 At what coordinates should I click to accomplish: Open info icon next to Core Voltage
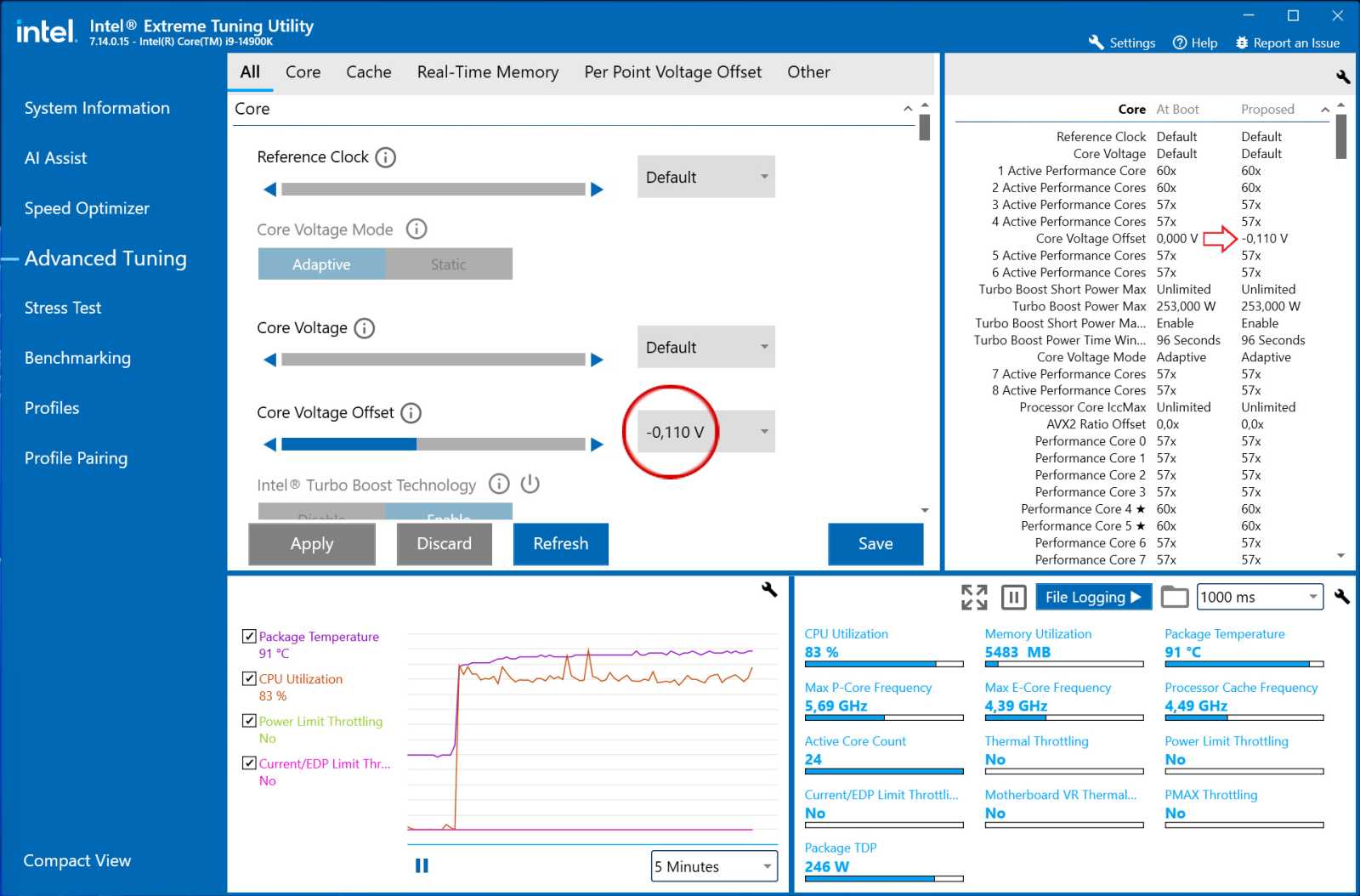point(364,328)
